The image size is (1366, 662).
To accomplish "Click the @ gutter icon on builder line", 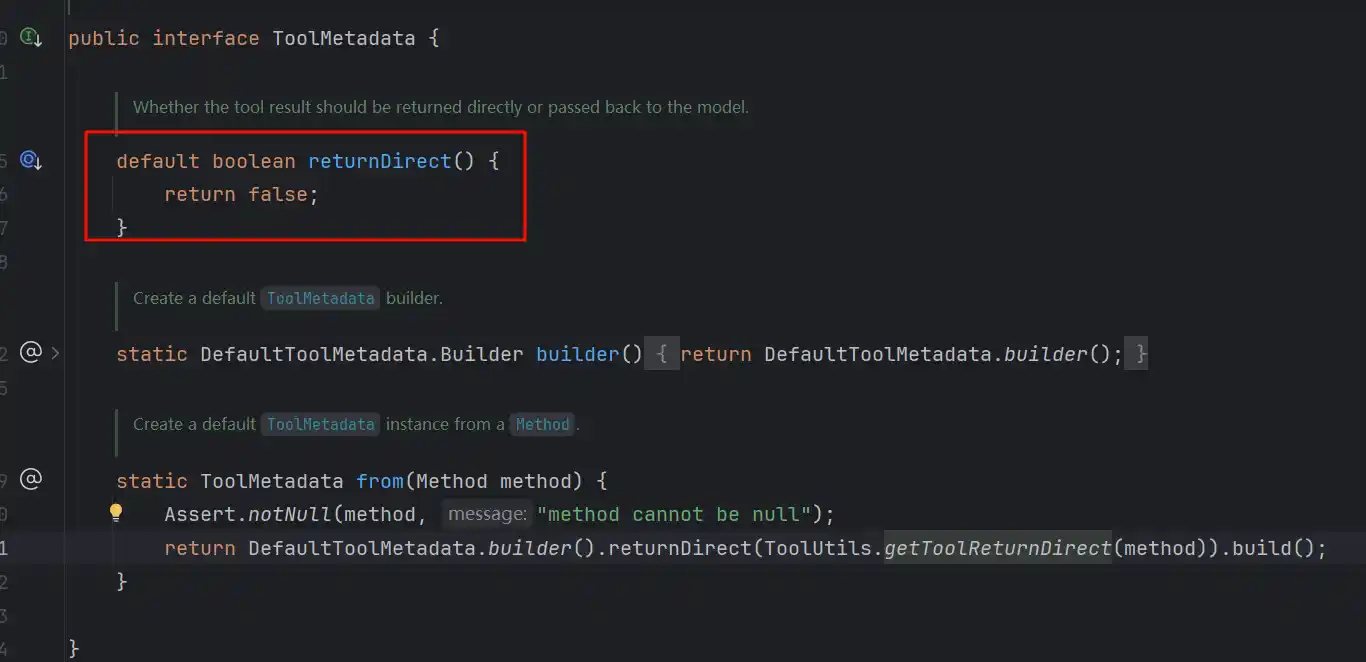I will pyautogui.click(x=31, y=353).
